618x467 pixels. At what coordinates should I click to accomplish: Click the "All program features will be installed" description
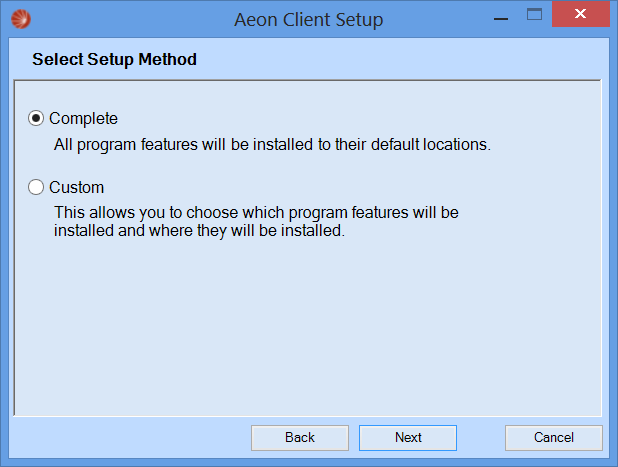click(272, 145)
